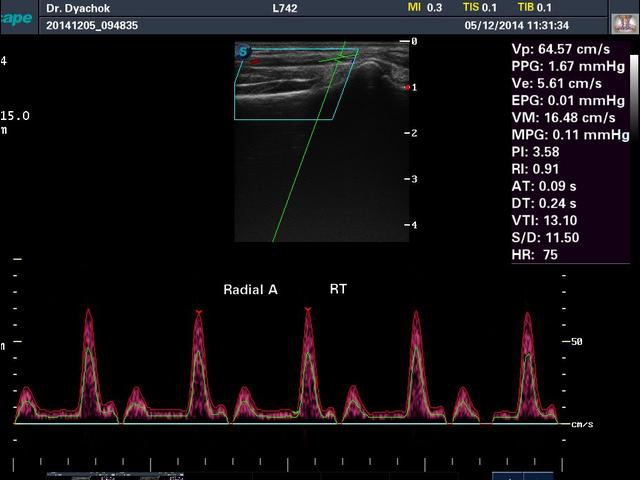
Task: Select the 'RT' annotation text
Action: coord(338,289)
